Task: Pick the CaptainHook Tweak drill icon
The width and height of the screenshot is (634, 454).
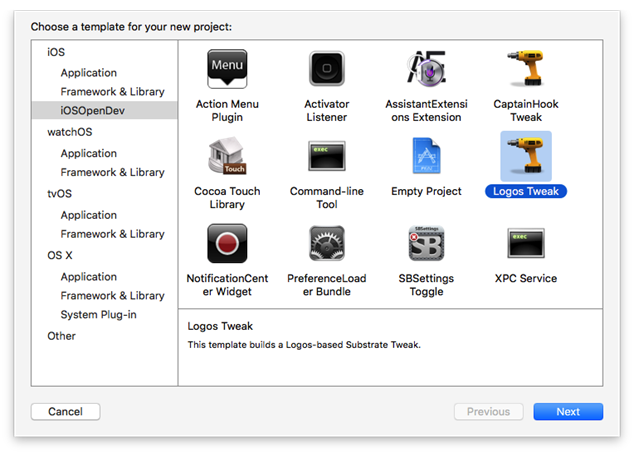Action: click(526, 68)
